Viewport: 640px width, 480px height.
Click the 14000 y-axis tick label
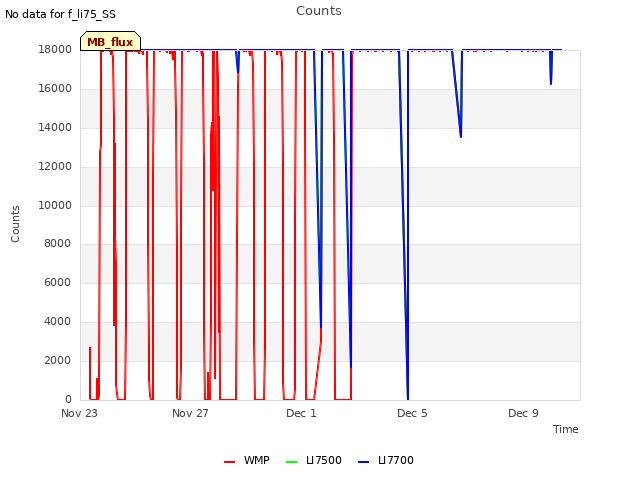click(x=55, y=127)
